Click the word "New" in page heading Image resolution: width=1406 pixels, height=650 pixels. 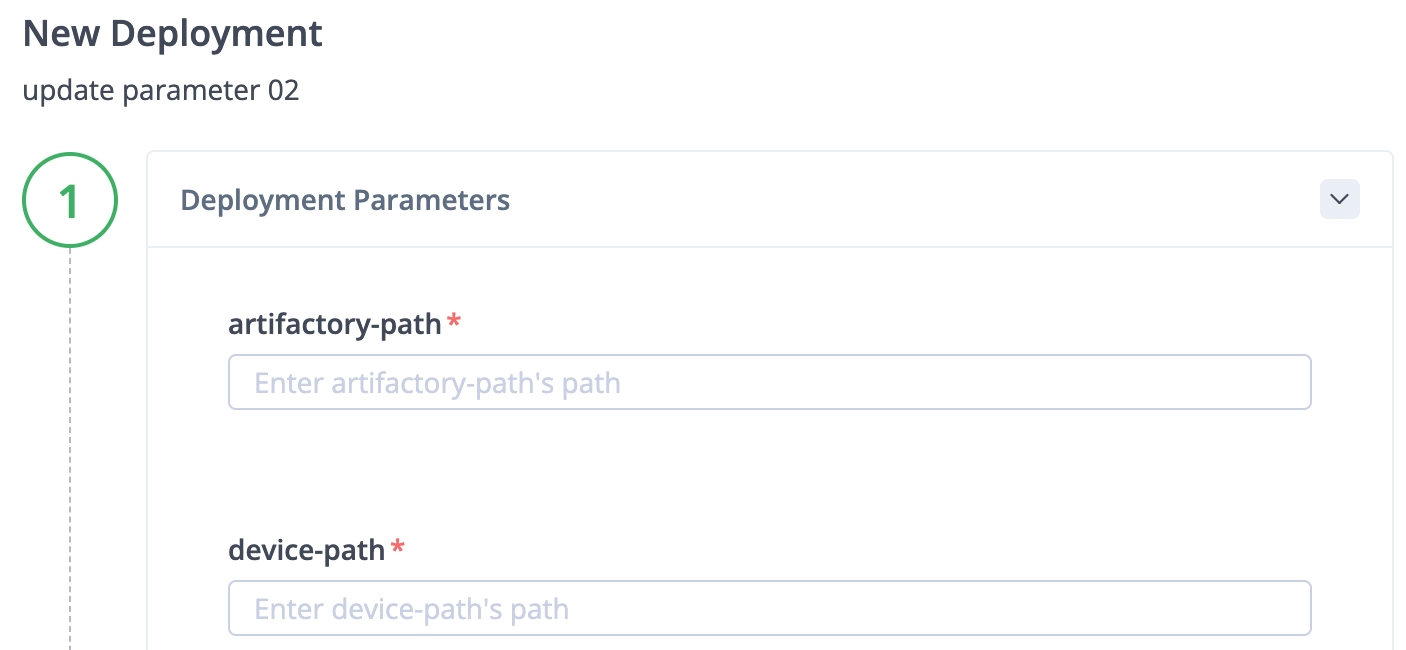(61, 34)
